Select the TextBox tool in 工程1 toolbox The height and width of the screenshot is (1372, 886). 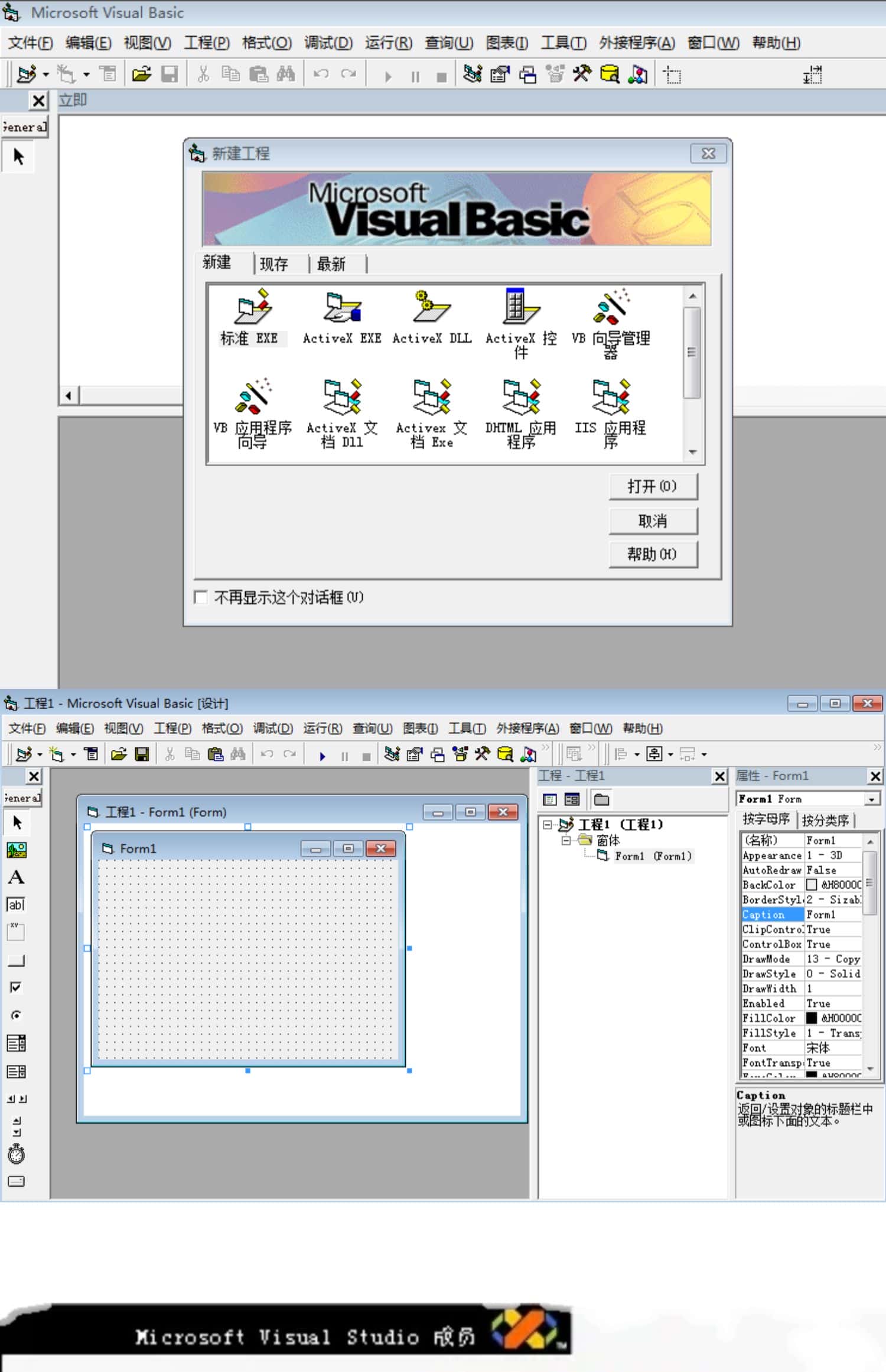click(x=17, y=905)
